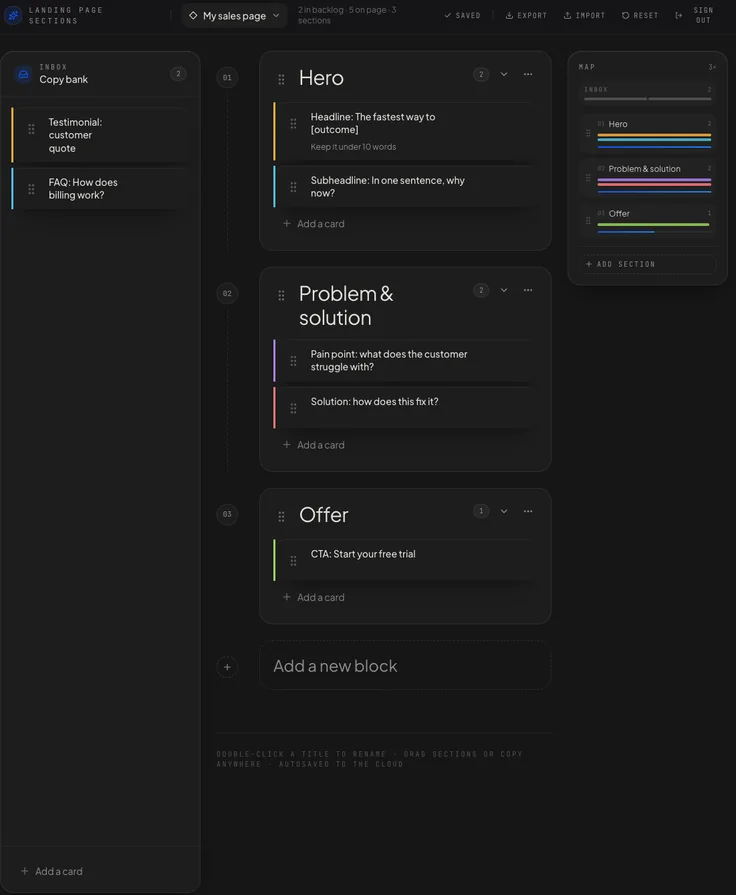Viewport: 736px width, 895px height.
Task: Click Keep it under 10 words note
Action: [353, 147]
